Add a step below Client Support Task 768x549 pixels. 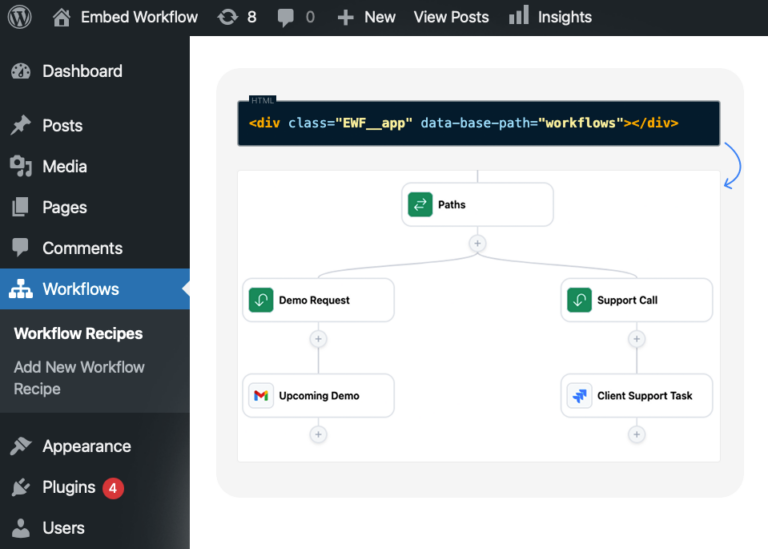637,434
